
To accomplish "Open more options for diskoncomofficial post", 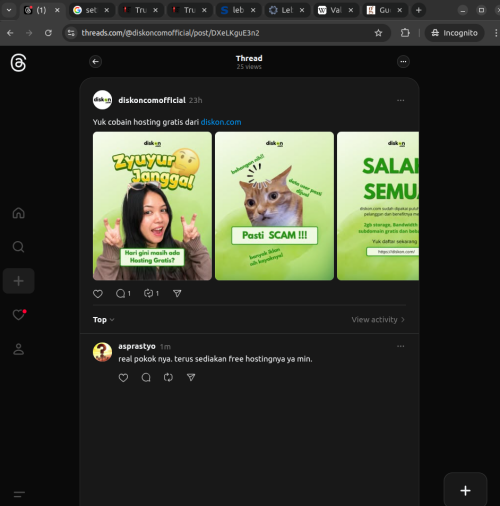I will (400, 100).
